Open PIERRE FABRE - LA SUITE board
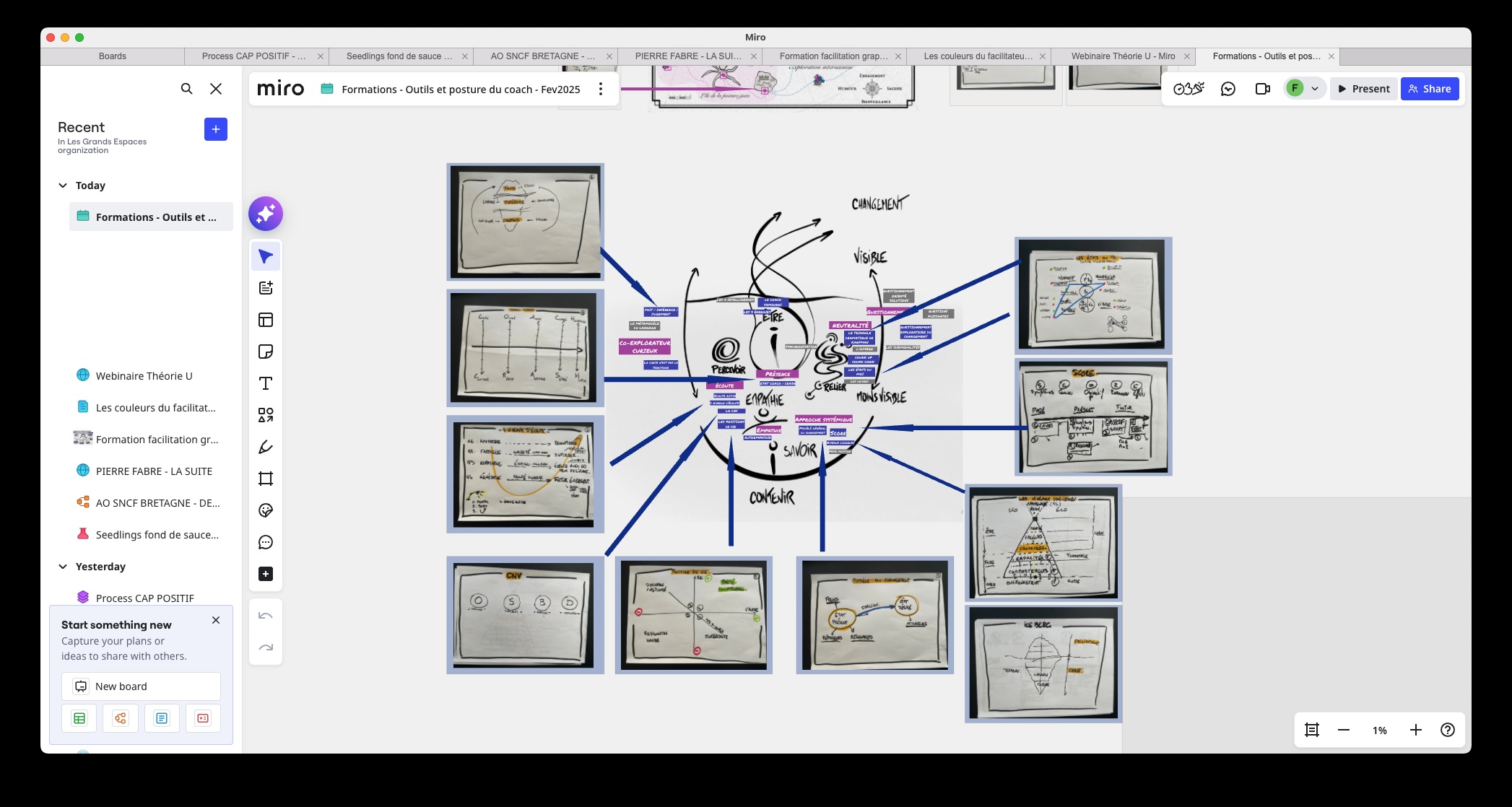The height and width of the screenshot is (807, 1512). click(x=154, y=471)
